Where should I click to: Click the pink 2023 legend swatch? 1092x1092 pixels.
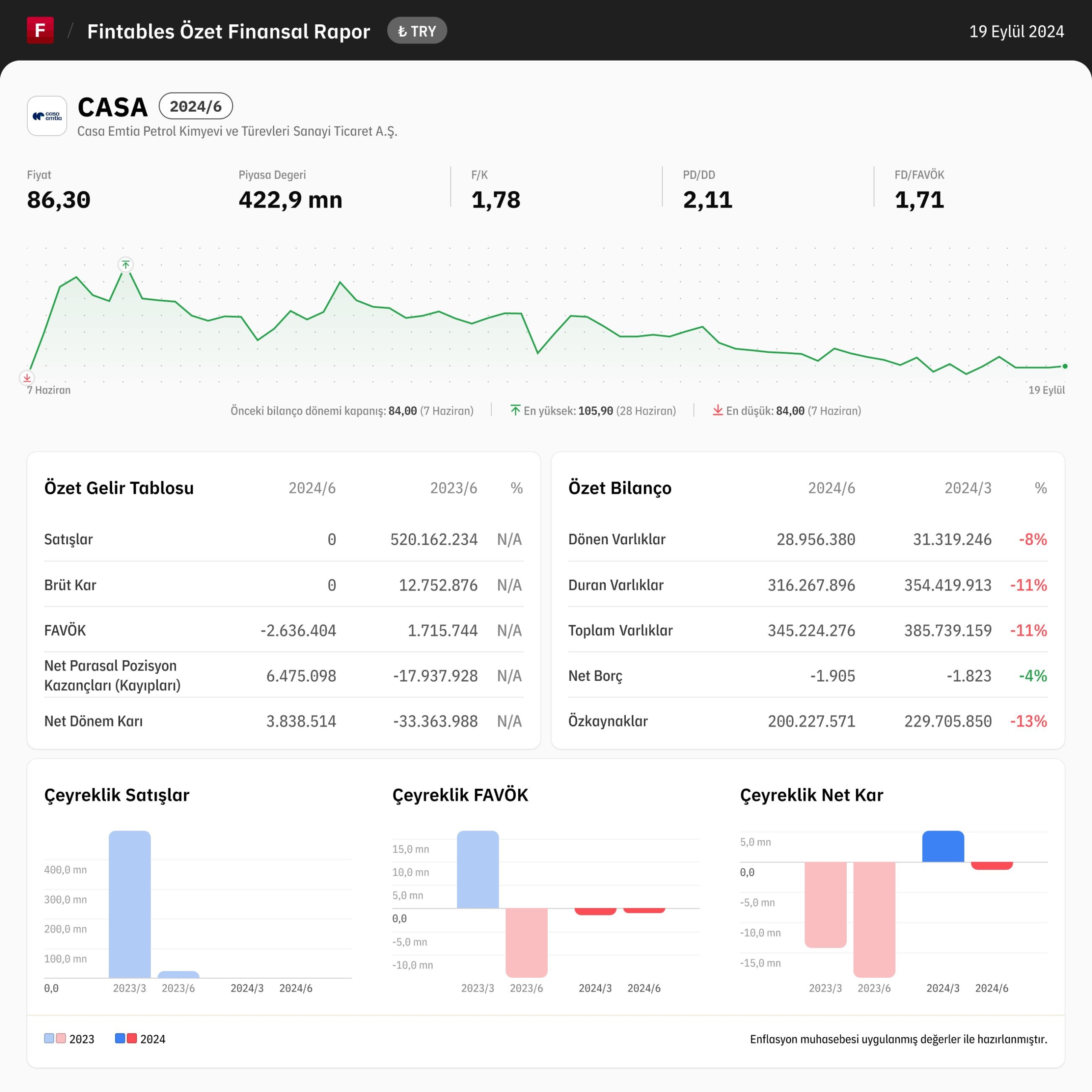point(61,1038)
